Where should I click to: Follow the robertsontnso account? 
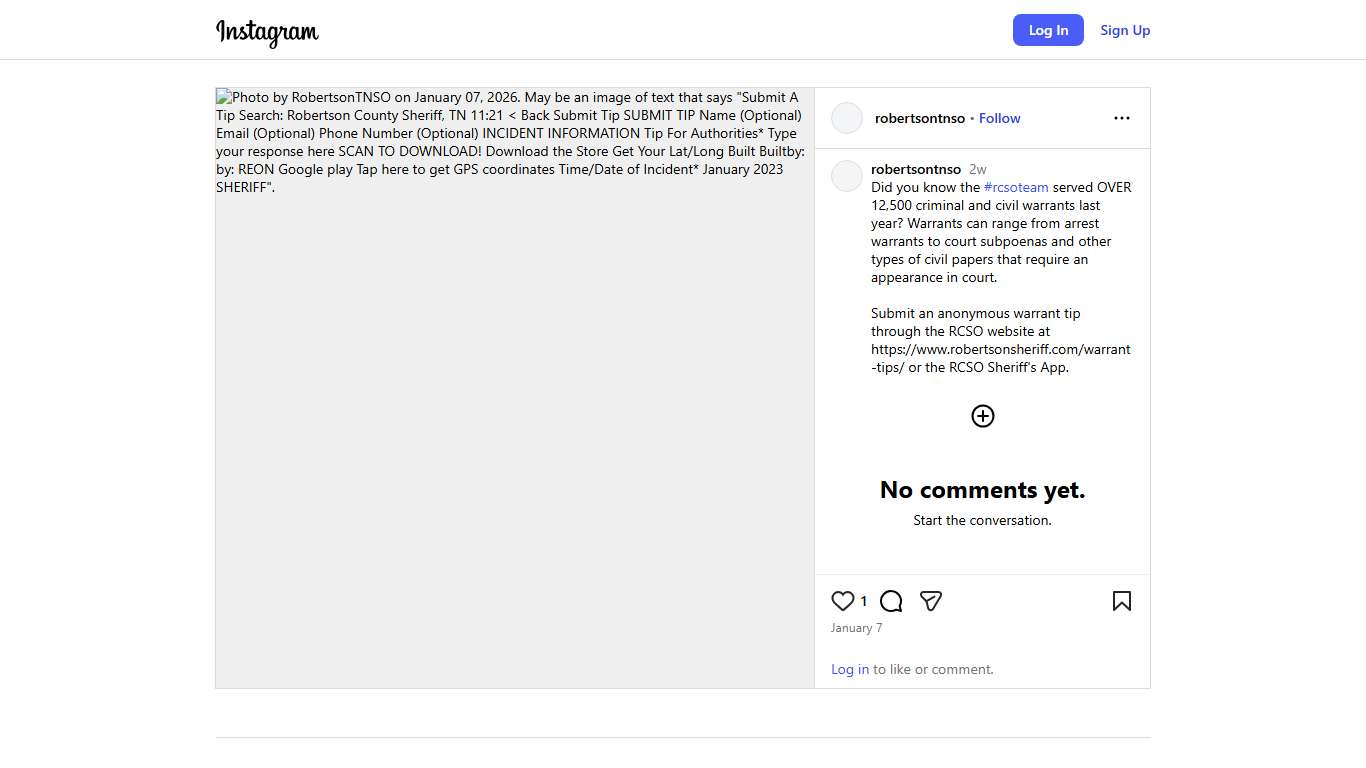tap(999, 118)
